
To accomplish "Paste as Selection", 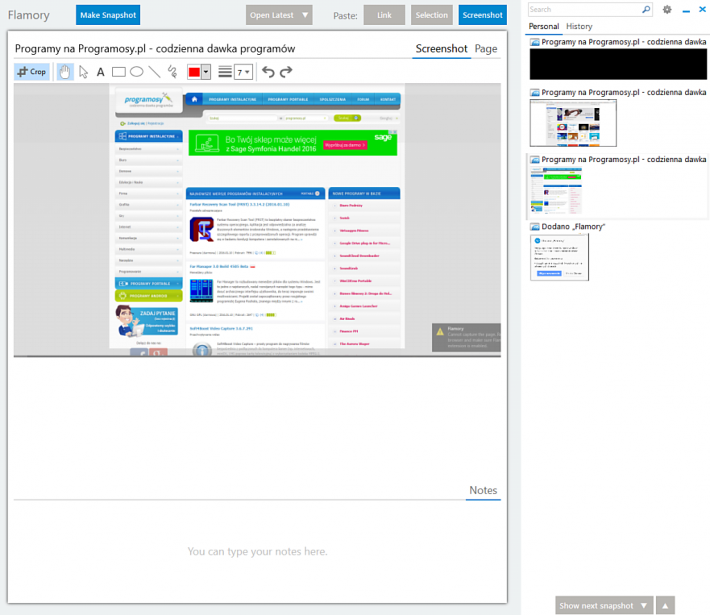I will (432, 15).
